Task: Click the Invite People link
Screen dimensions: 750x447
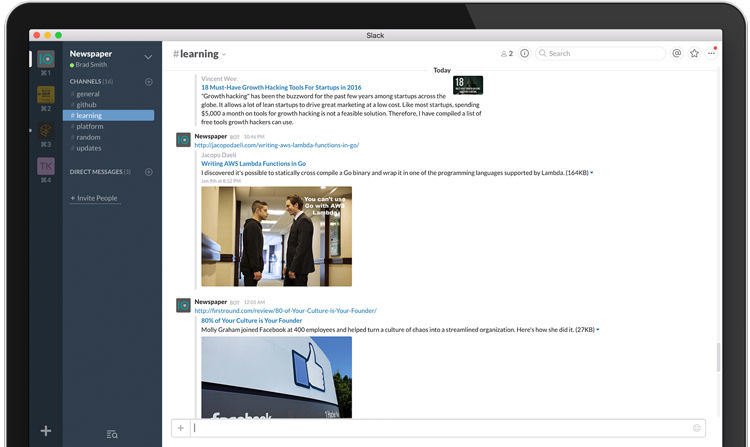Action: click(x=94, y=198)
